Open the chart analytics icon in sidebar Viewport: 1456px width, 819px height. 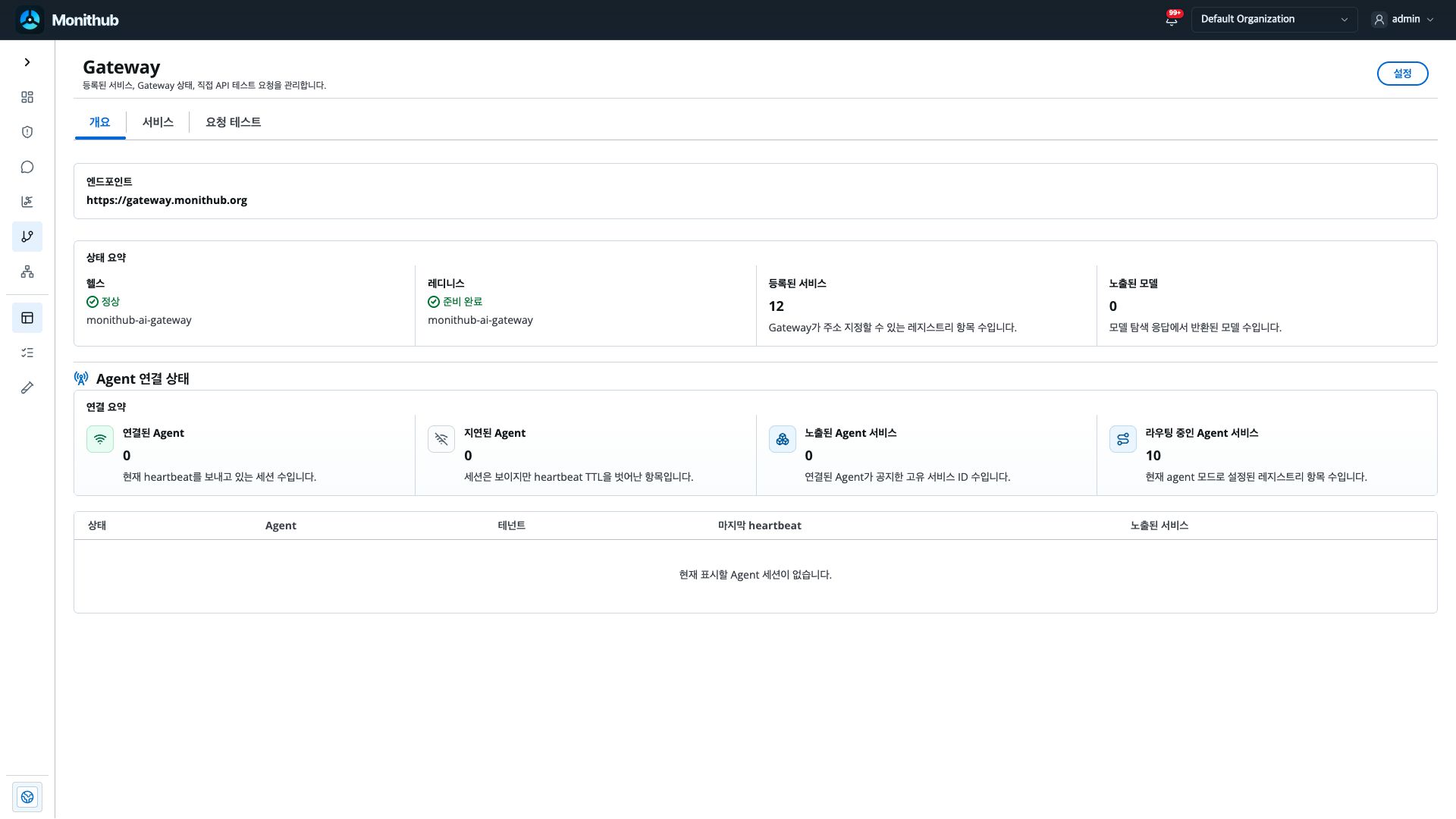(x=27, y=202)
